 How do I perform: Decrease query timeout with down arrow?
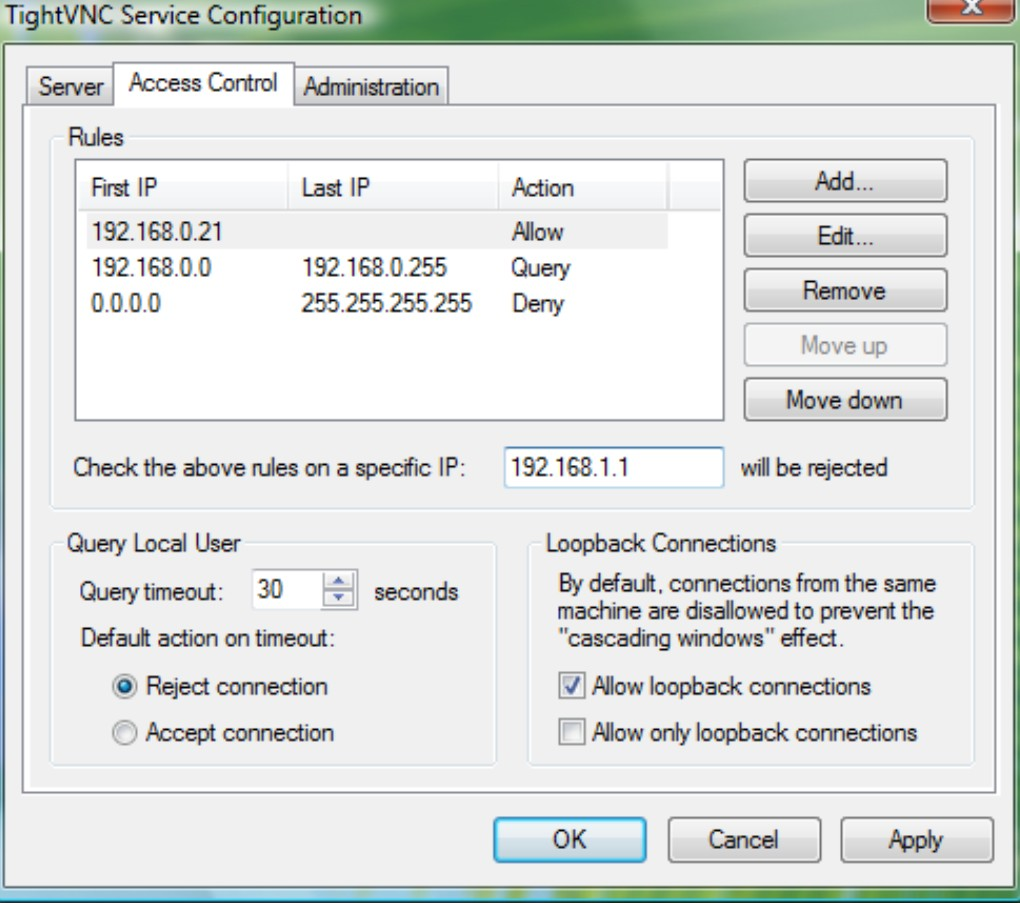pos(338,599)
